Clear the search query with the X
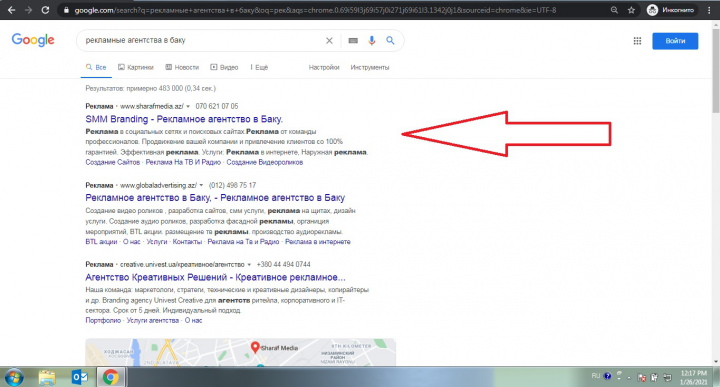Screen dimensions: 720x387 coord(329,40)
